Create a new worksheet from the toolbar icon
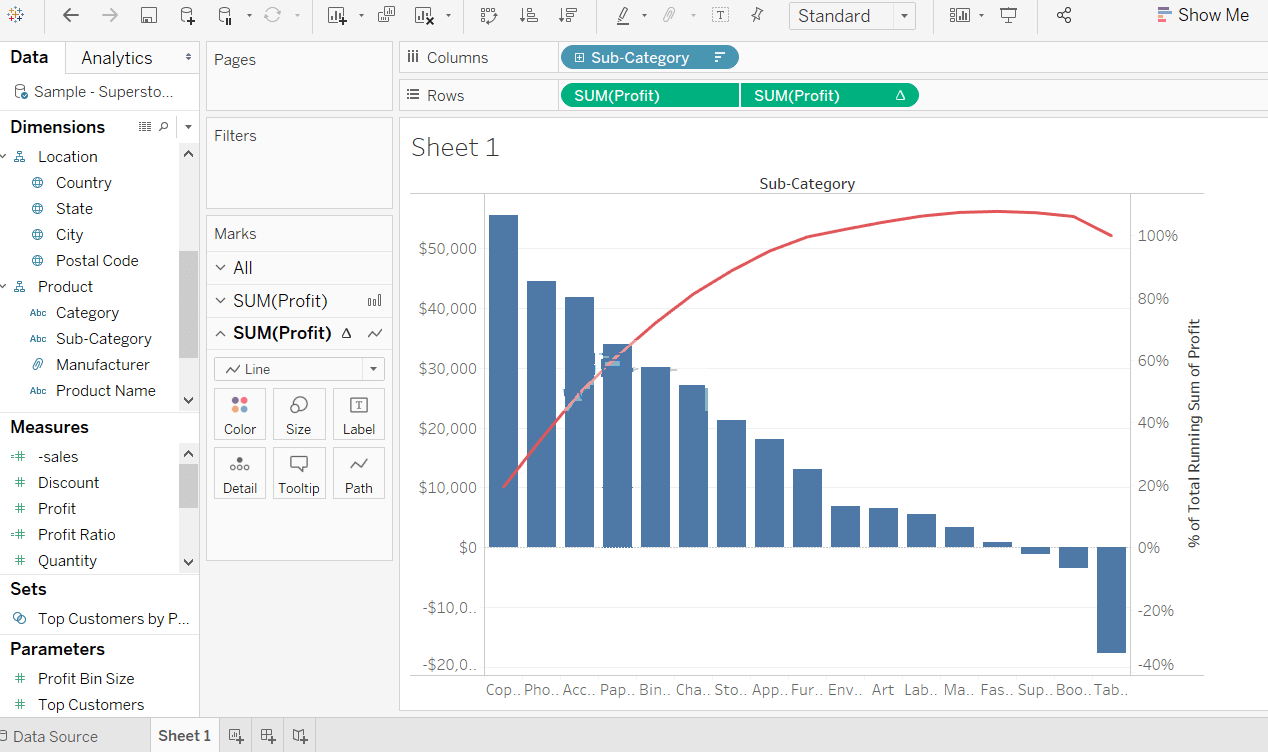 point(337,15)
